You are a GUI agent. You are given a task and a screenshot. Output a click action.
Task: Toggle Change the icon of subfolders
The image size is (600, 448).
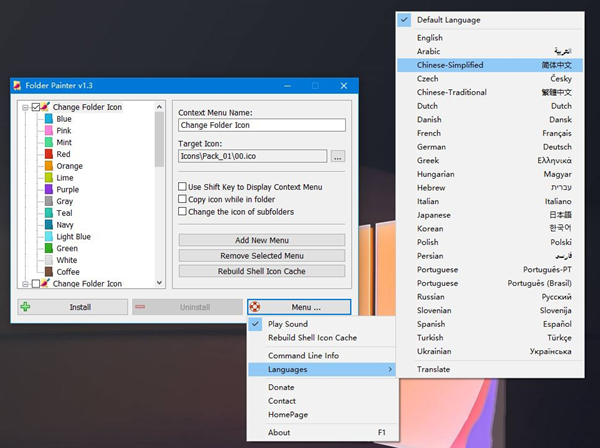[183, 211]
